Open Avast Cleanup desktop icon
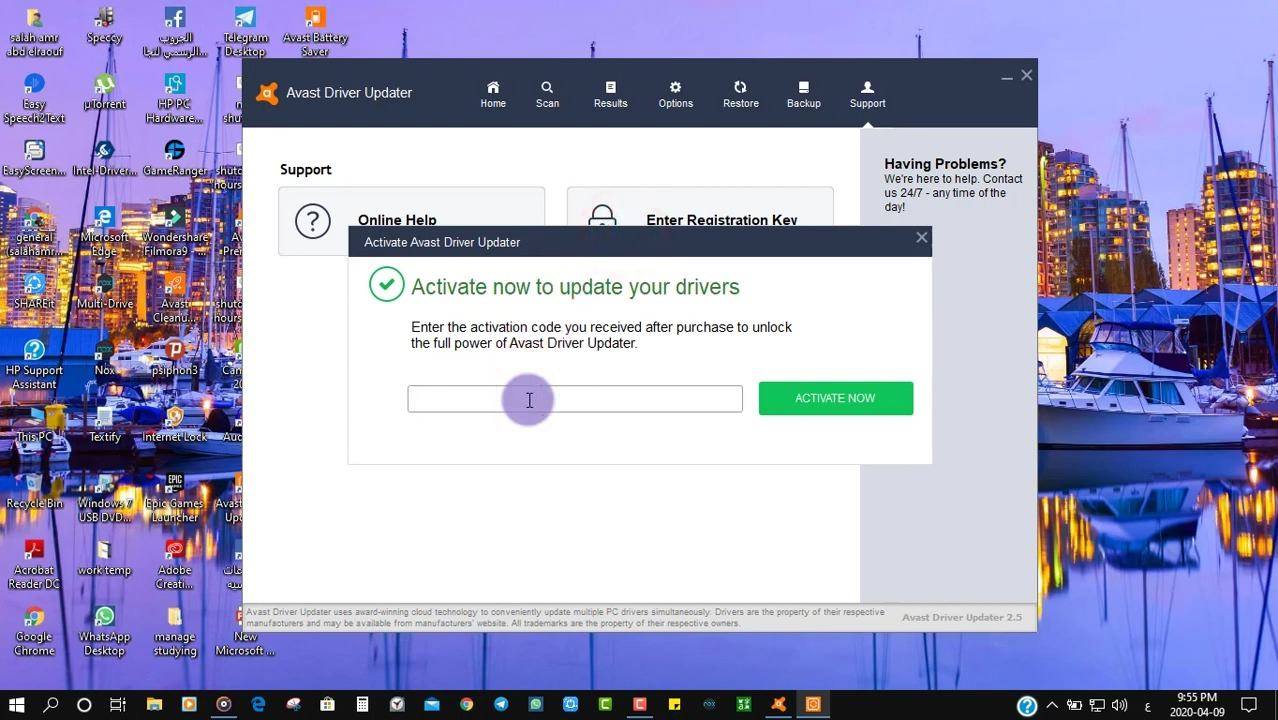Screen dimensions: 1278x720 [x=174, y=298]
